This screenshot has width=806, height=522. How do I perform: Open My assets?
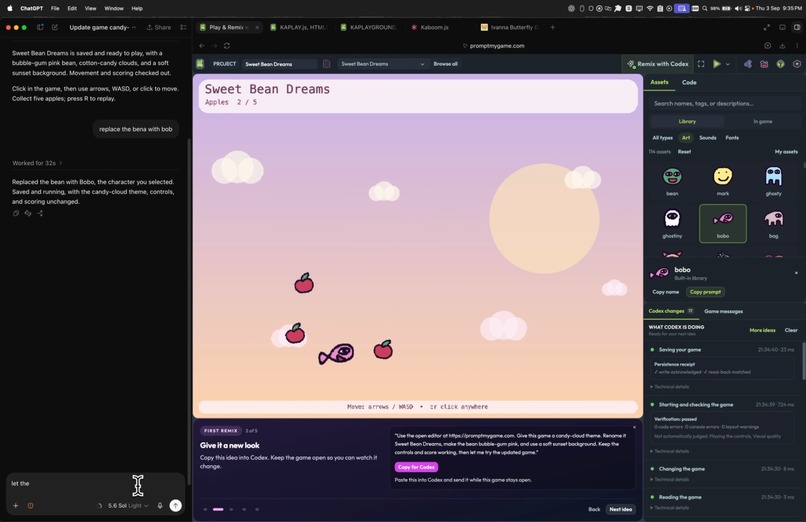point(786,152)
